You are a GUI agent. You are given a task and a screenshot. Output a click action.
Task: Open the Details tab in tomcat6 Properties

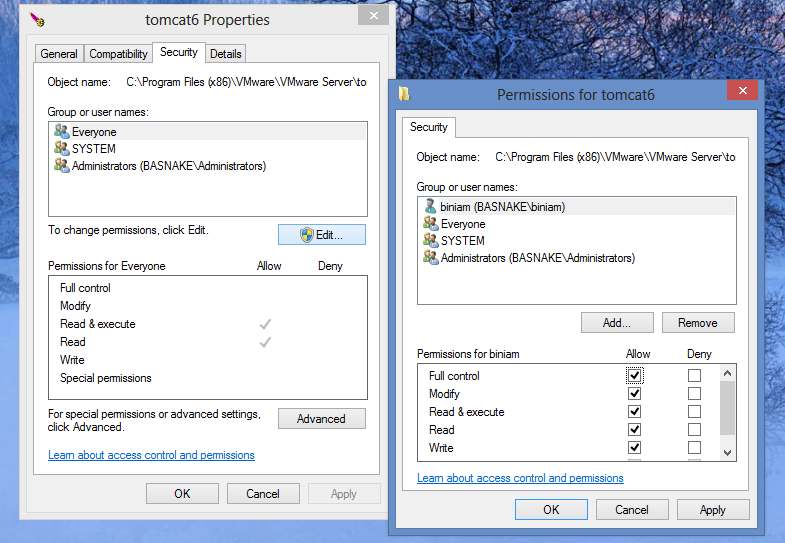[225, 54]
